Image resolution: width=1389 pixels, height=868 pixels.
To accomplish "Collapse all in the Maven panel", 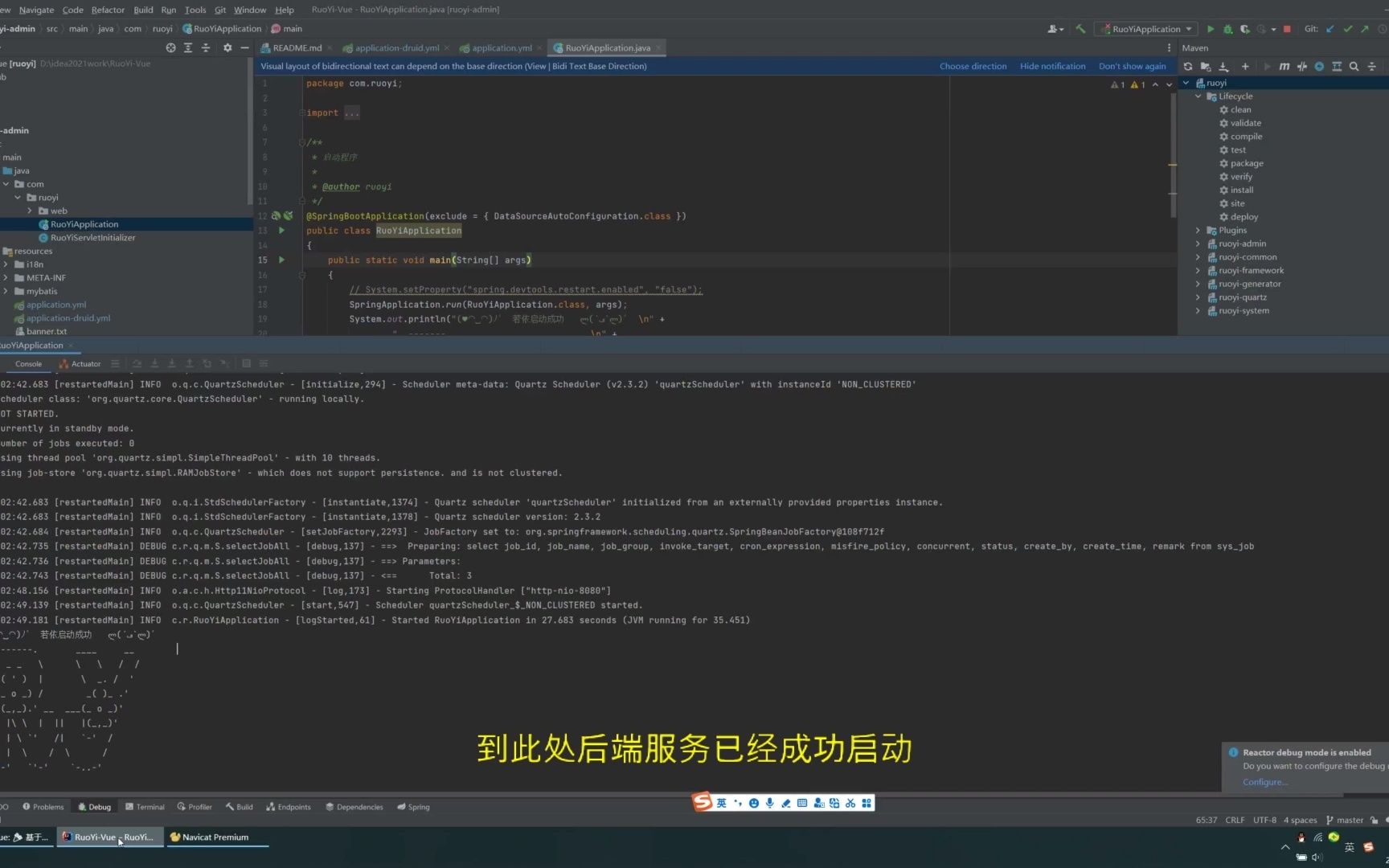I will click(x=1372, y=67).
